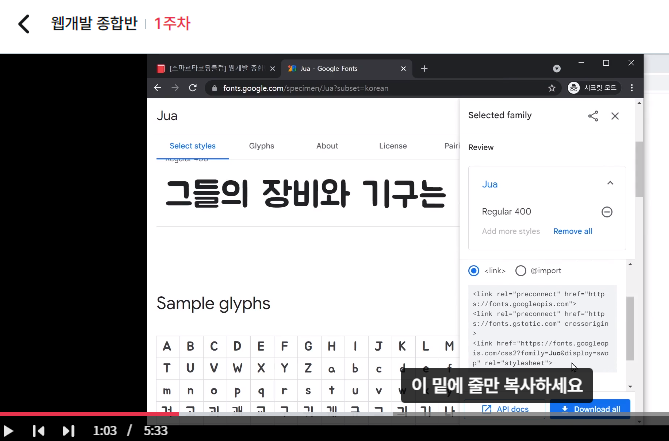Open the License tab
The height and width of the screenshot is (441, 669).
click(393, 146)
